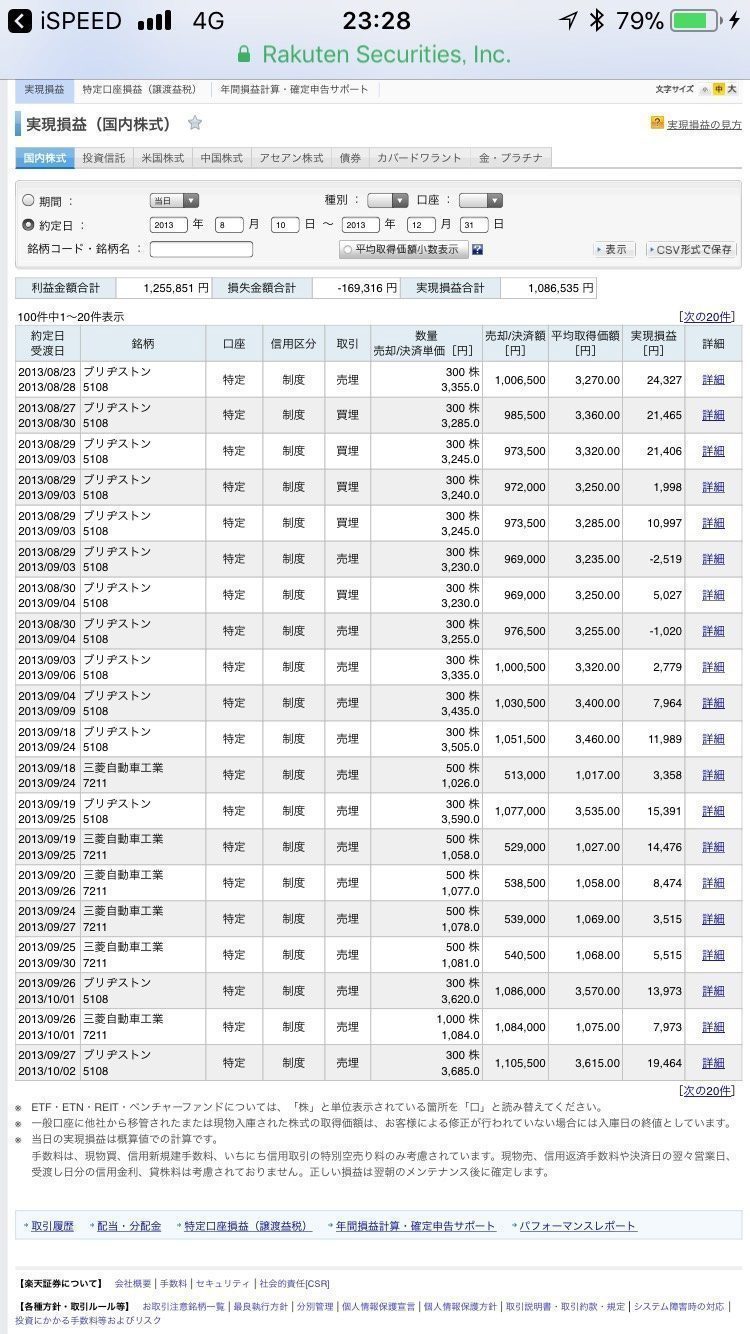Open the 種別 dropdown
This screenshot has height=1334, width=750.
tap(387, 200)
